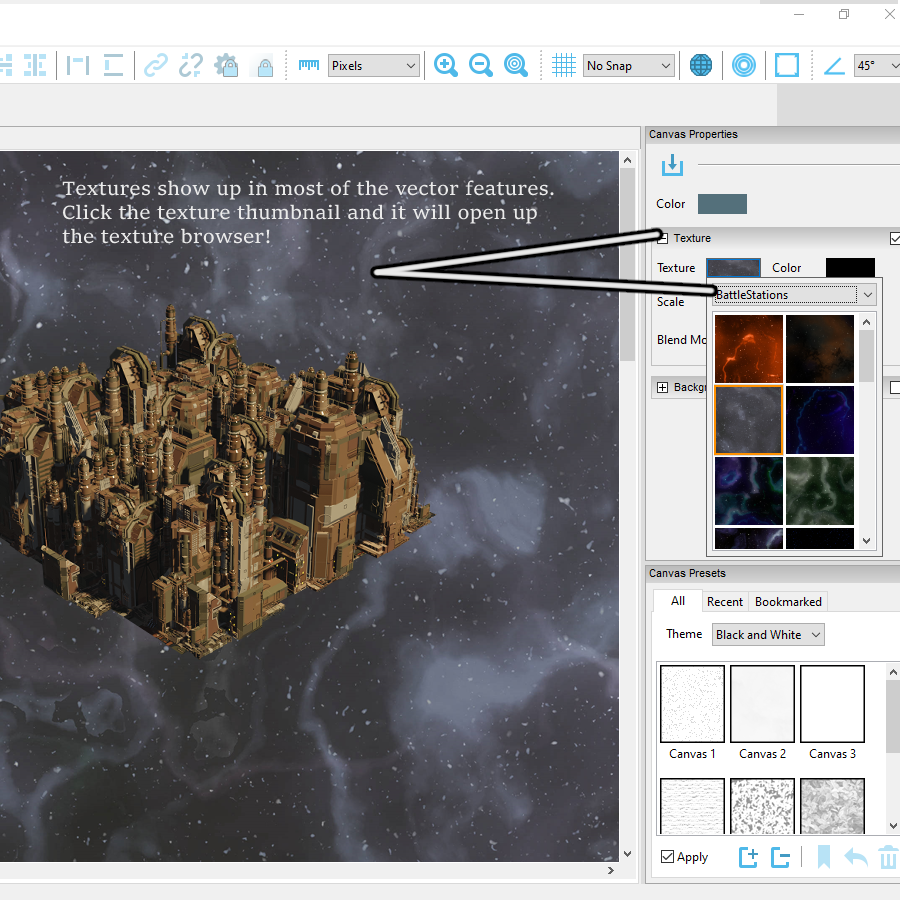Click the Canvas Properties panel title

(693, 134)
